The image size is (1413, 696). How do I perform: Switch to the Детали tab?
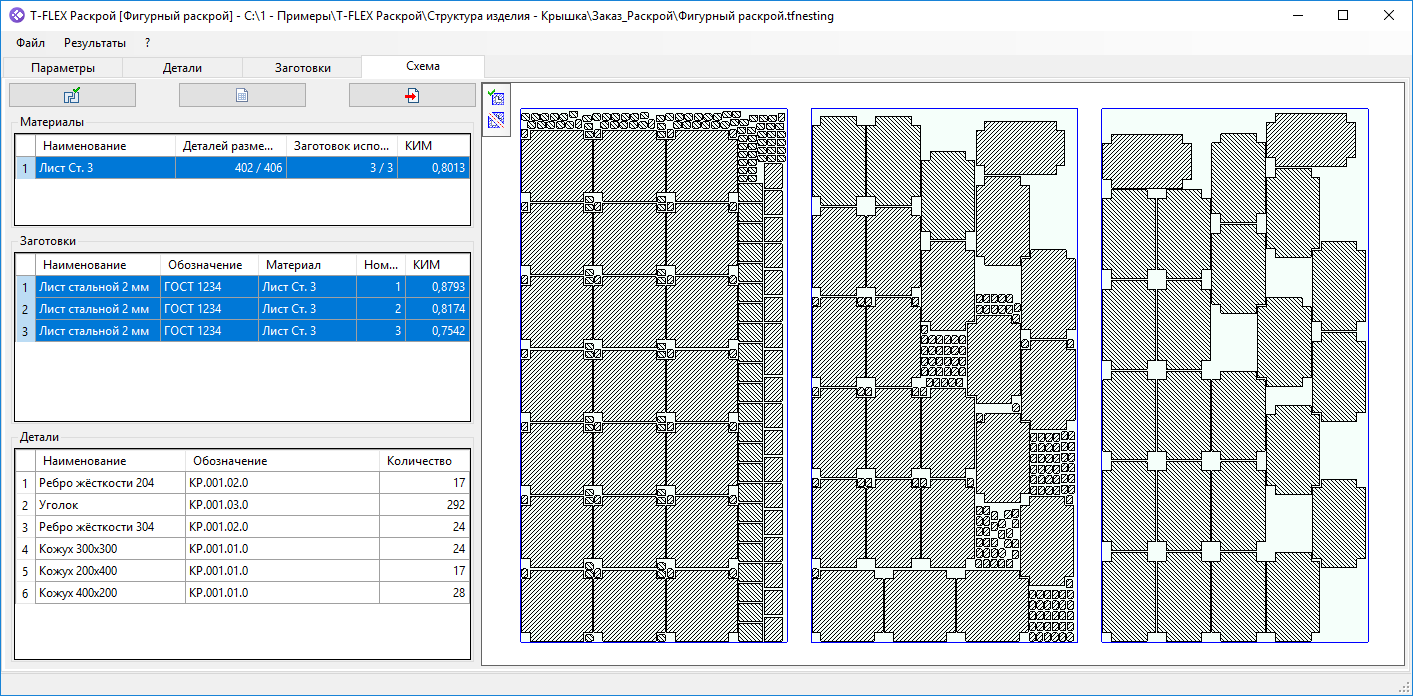click(x=182, y=68)
